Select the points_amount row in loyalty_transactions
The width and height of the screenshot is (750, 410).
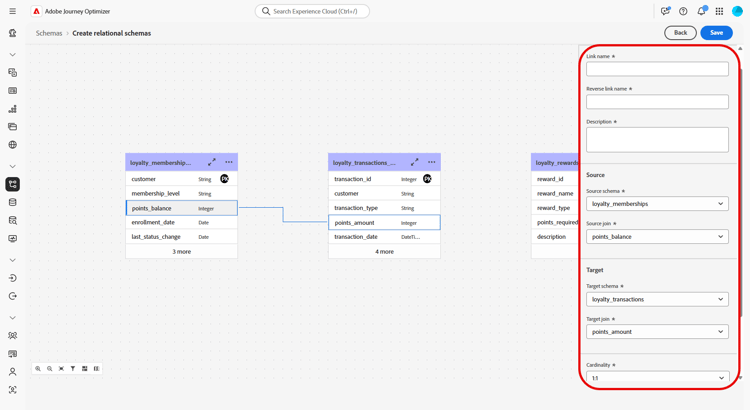tap(384, 222)
